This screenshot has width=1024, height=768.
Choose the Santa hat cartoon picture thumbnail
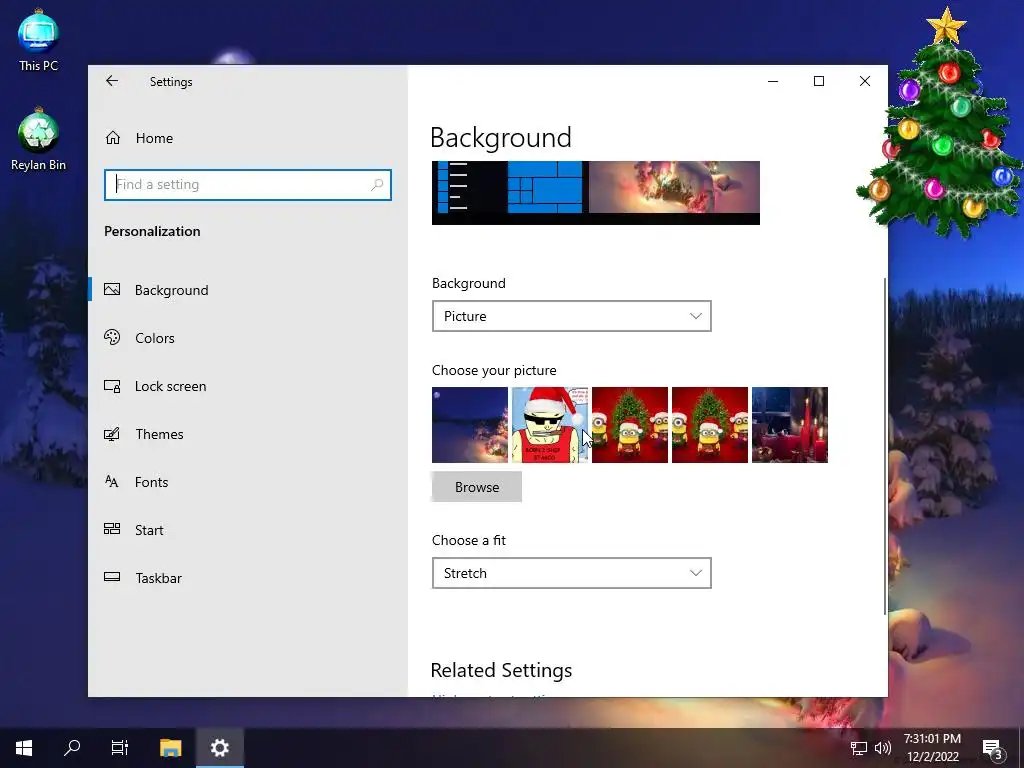click(x=550, y=425)
